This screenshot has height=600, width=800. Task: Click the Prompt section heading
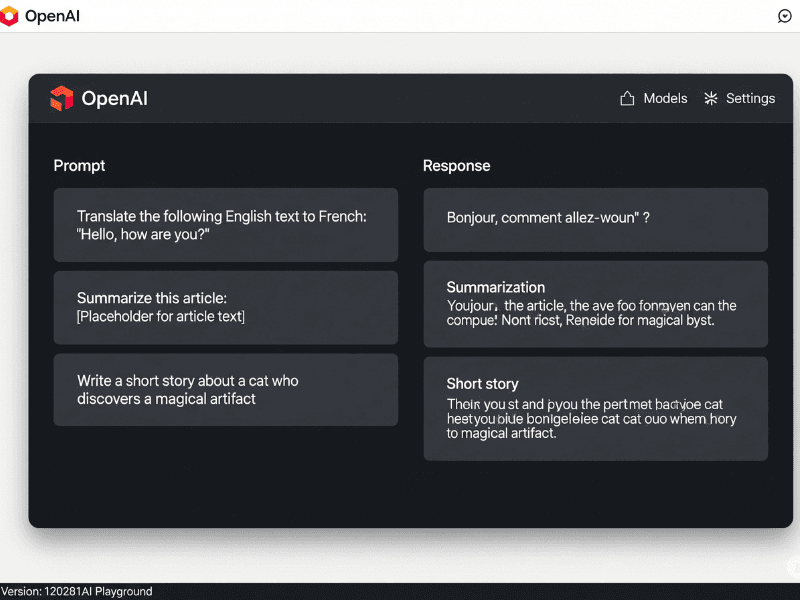click(79, 165)
